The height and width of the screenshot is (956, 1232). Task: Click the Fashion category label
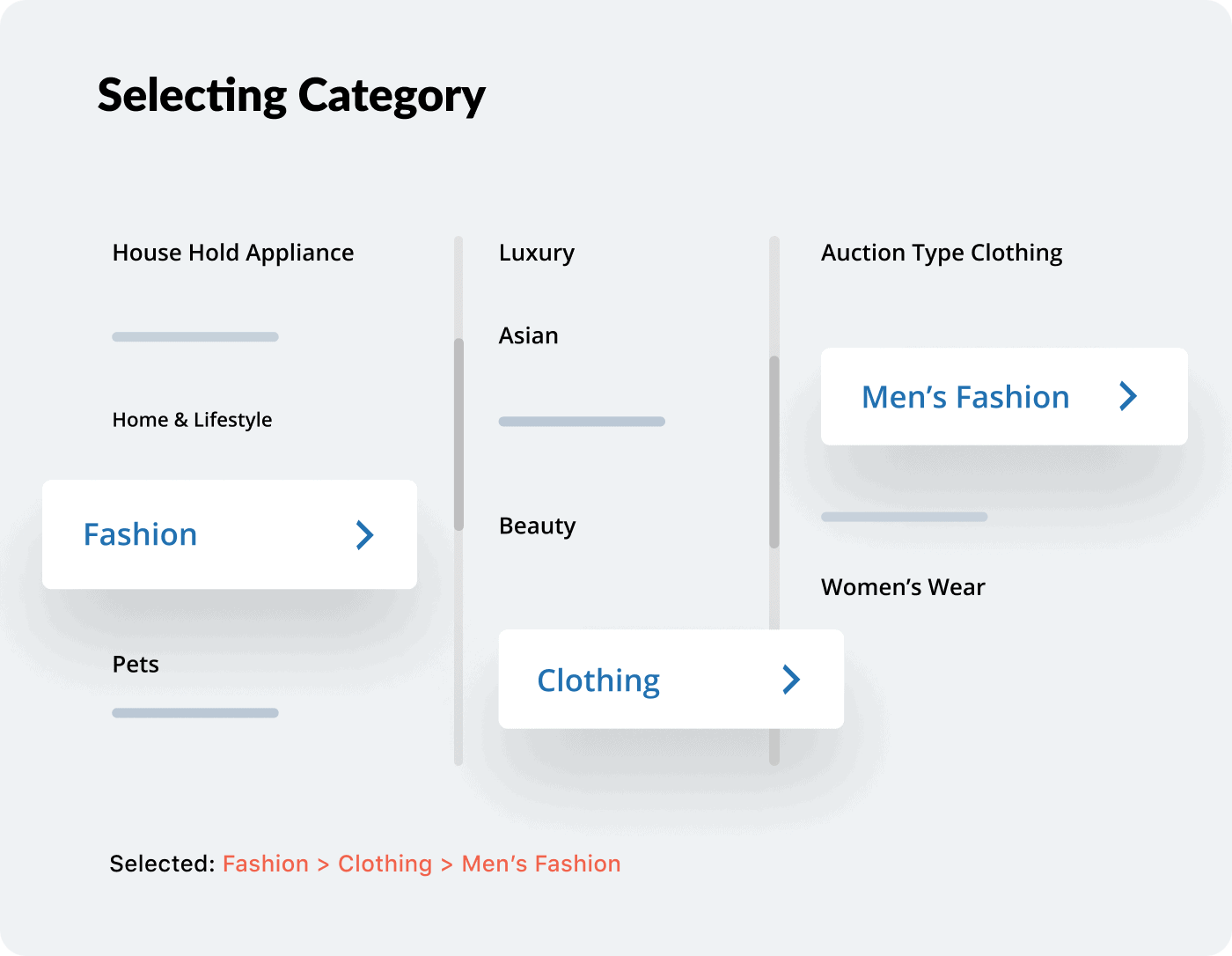pyautogui.click(x=140, y=535)
